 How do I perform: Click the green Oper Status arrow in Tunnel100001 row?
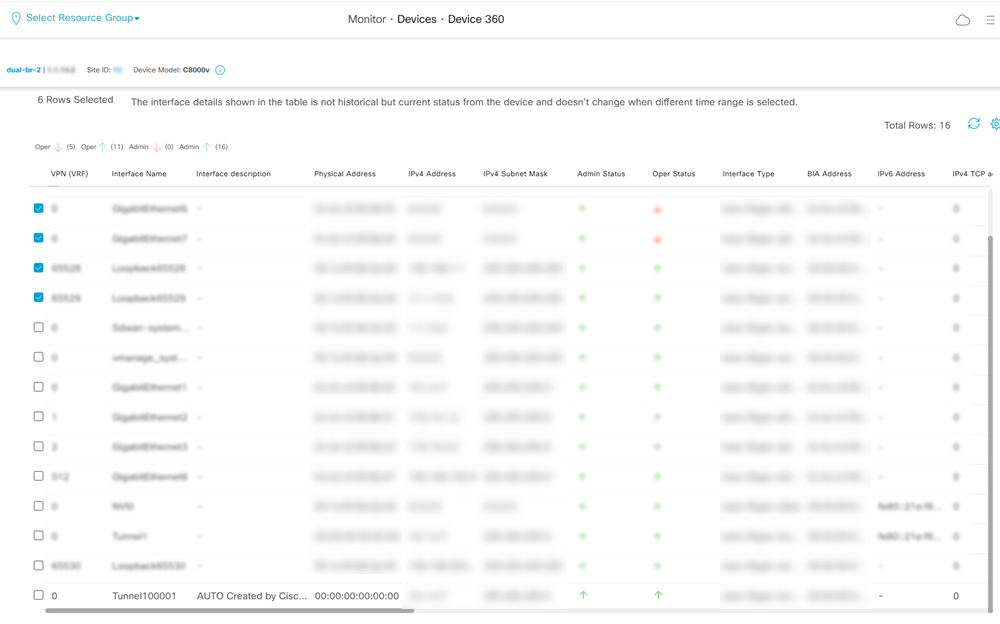click(x=657, y=595)
